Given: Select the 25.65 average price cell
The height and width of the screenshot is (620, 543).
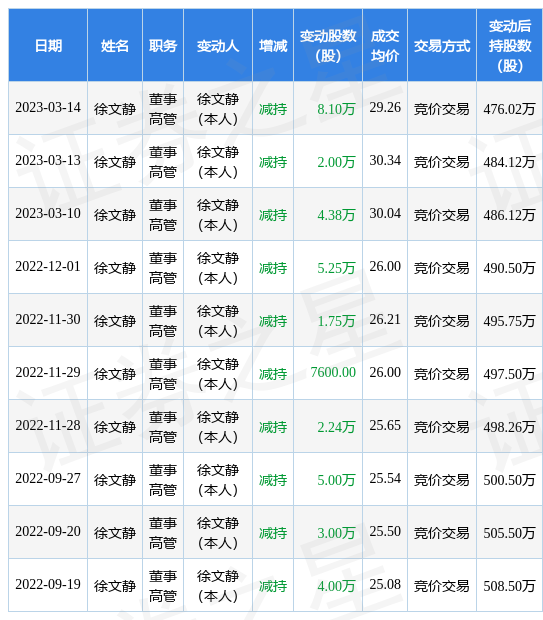Looking at the screenshot, I should point(385,425).
